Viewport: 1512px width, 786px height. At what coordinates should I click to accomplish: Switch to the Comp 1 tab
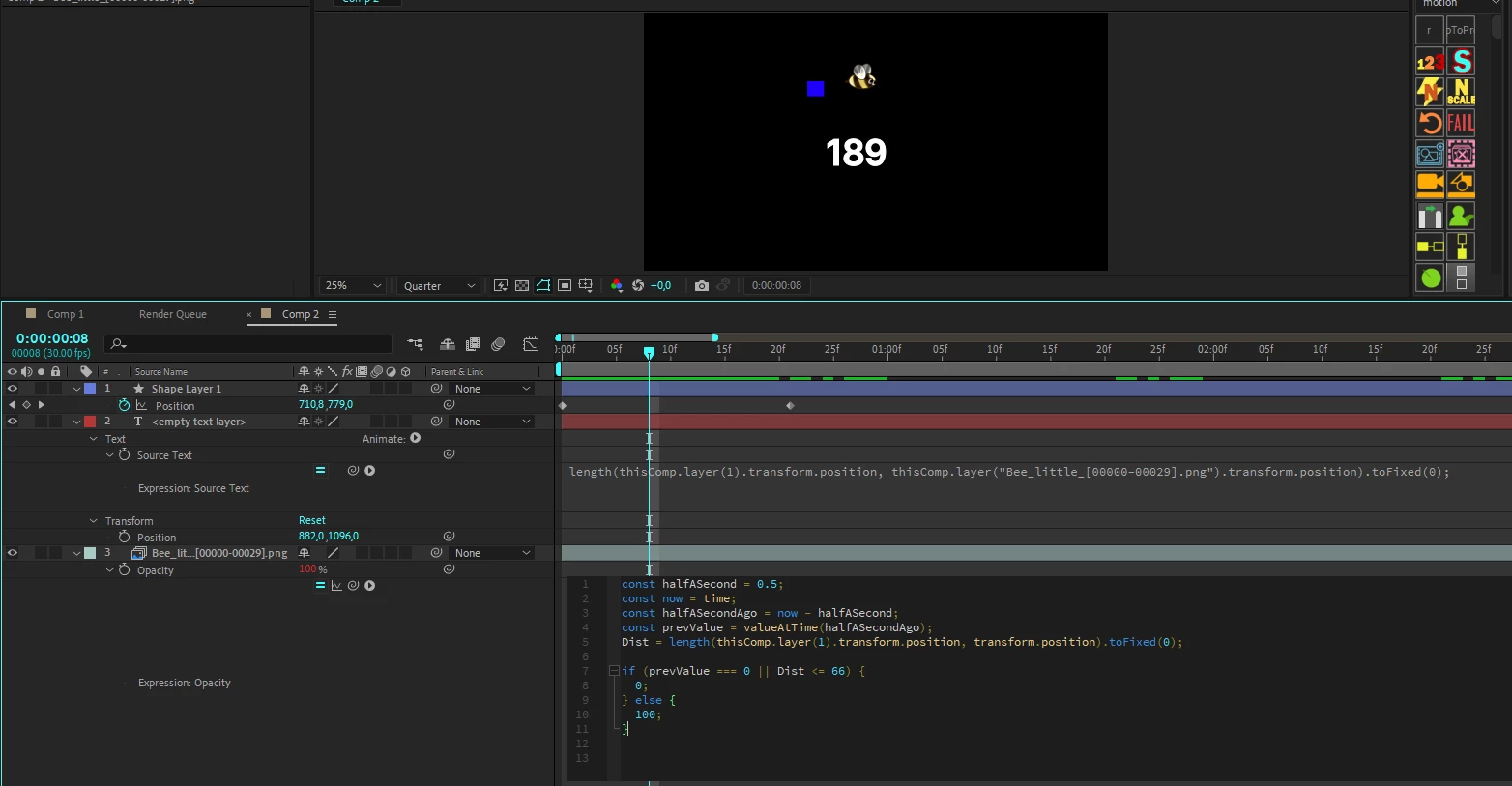(66, 314)
